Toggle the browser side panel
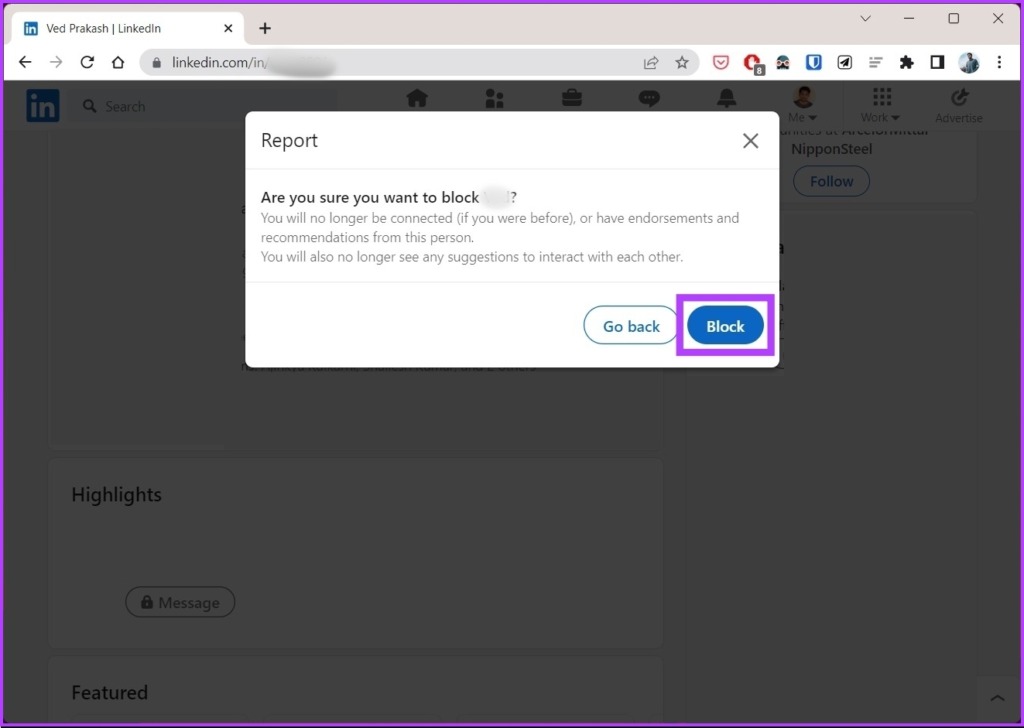 [937, 63]
